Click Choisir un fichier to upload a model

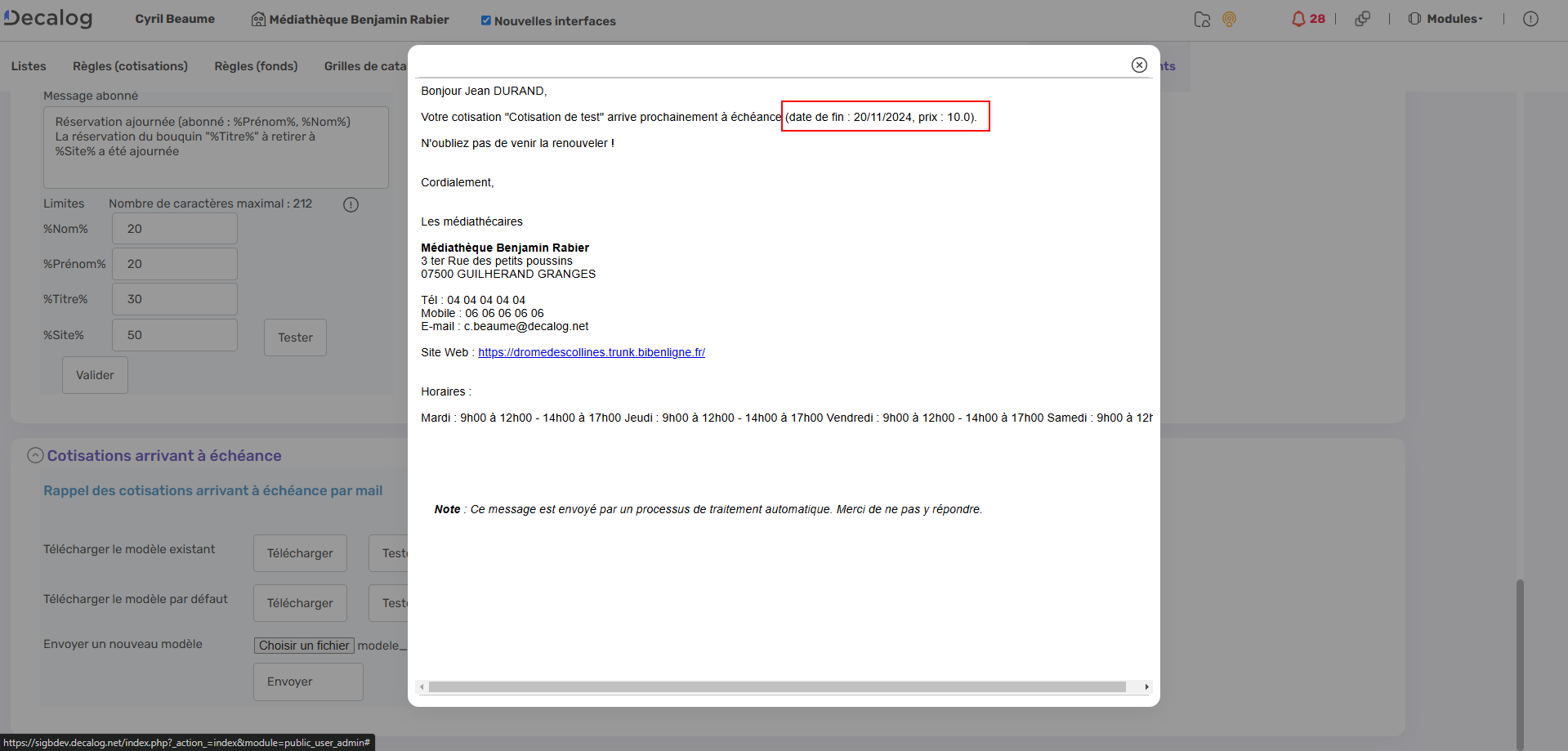[x=303, y=645]
